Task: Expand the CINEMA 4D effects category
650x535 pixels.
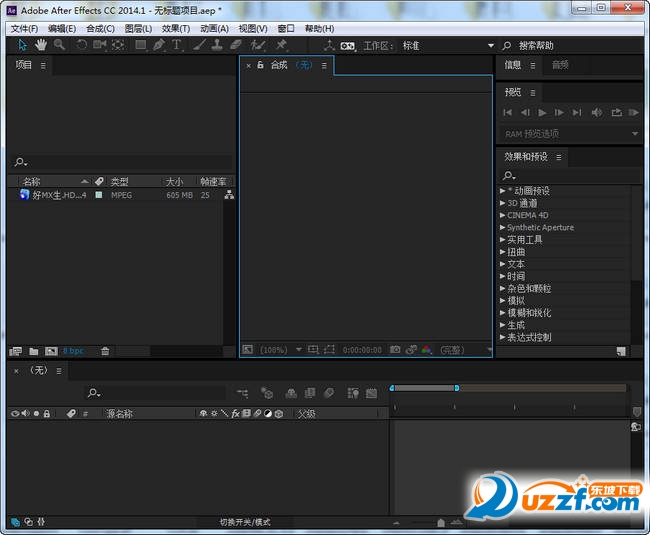Action: tap(502, 215)
